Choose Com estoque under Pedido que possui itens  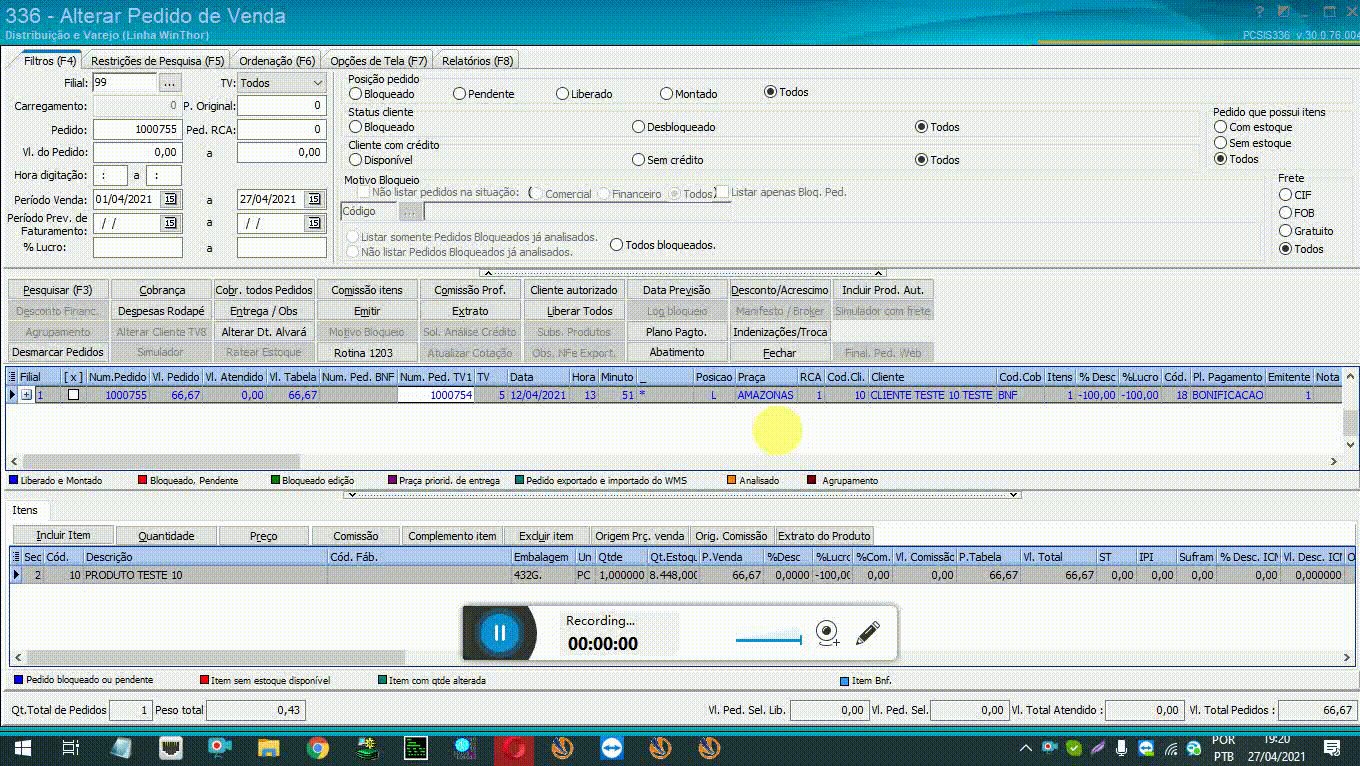click(x=1220, y=127)
